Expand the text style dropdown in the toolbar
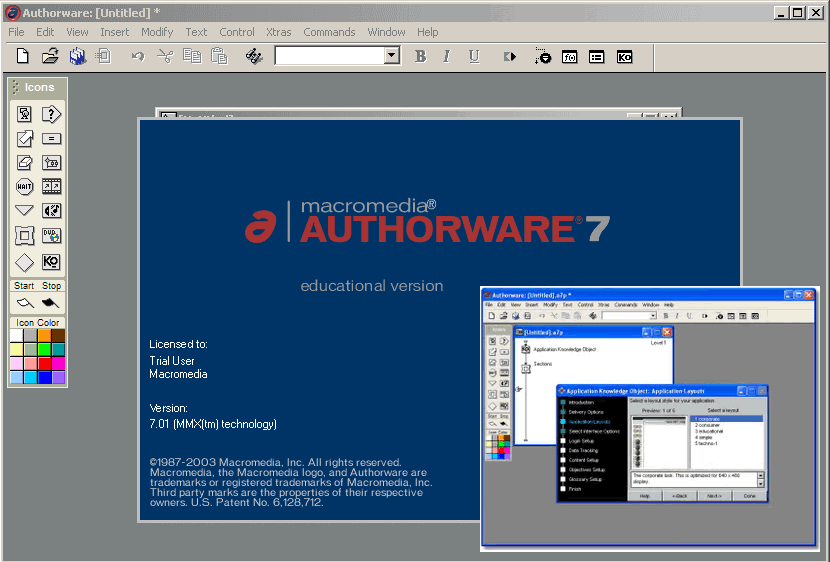830x562 pixels. tap(392, 57)
